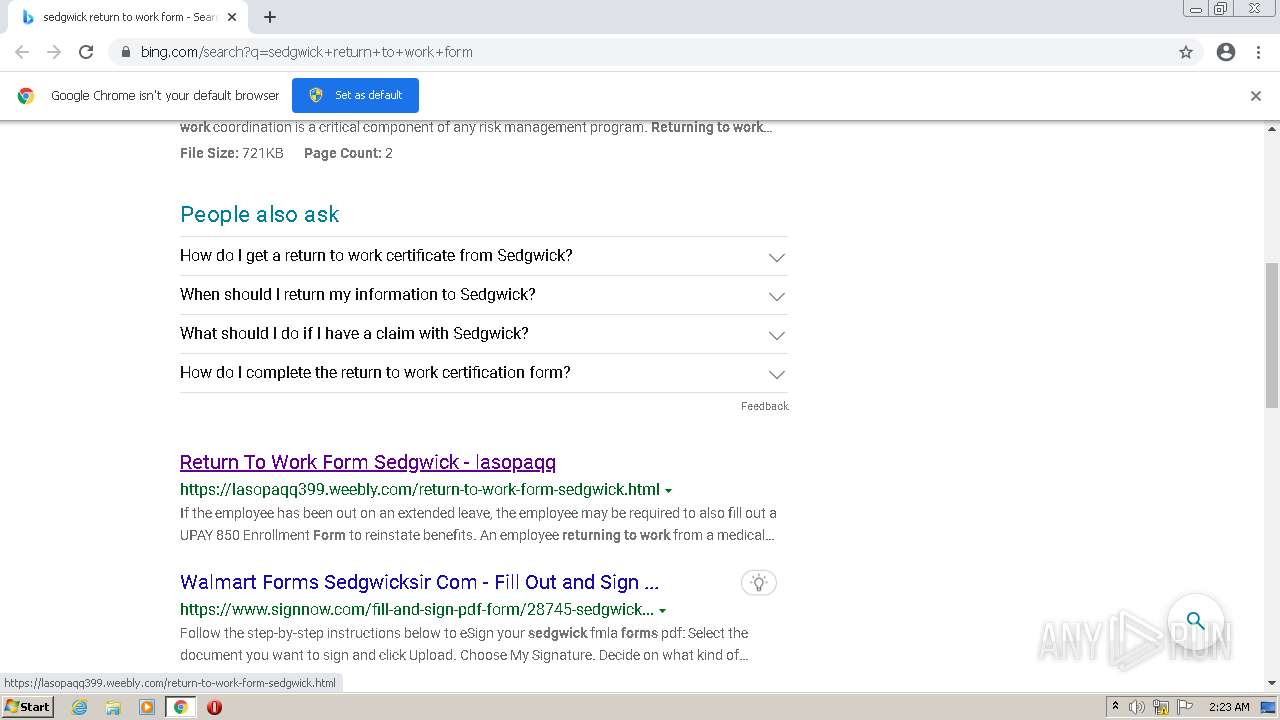Expand "When should I return my information" question
This screenshot has width=1280, height=720.
[484, 295]
